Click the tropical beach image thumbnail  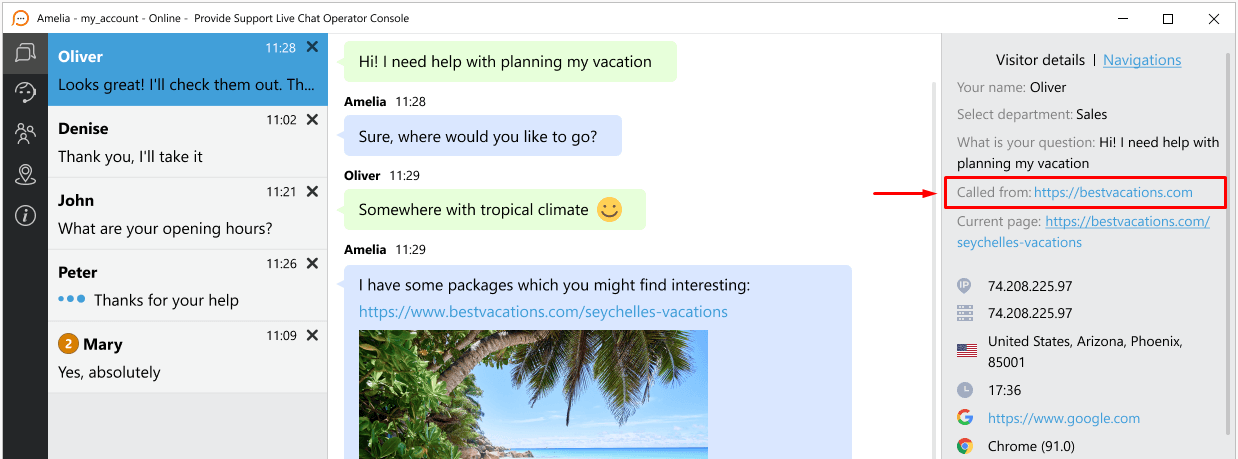533,394
